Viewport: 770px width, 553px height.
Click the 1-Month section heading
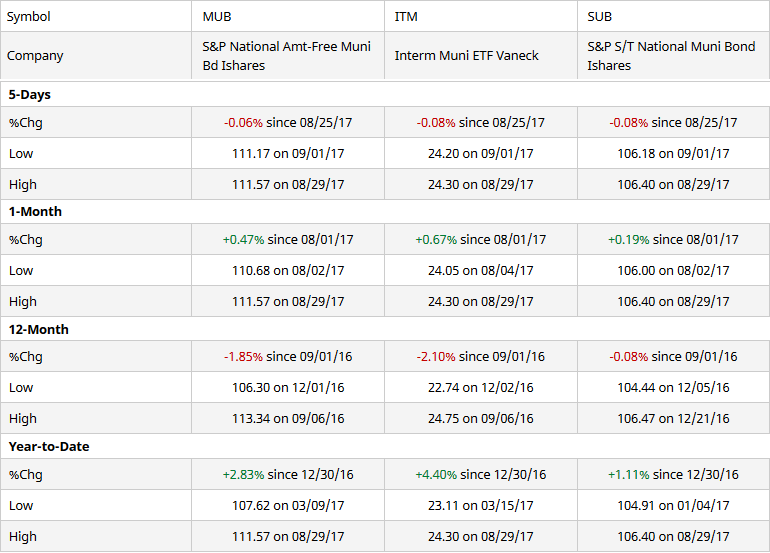pos(35,211)
